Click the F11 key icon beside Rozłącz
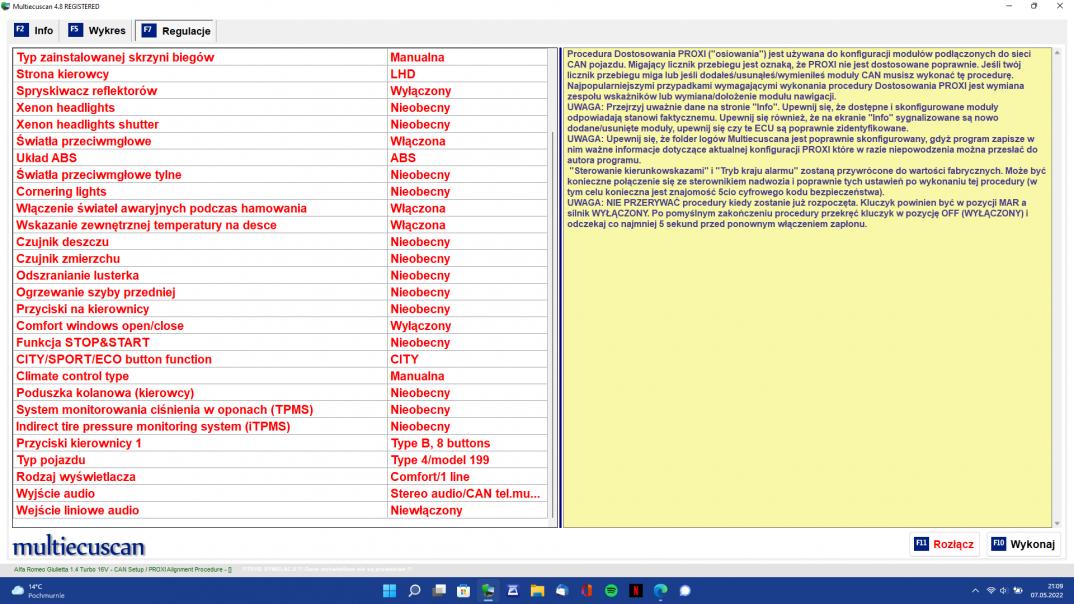This screenshot has width=1074, height=604. [x=921, y=544]
